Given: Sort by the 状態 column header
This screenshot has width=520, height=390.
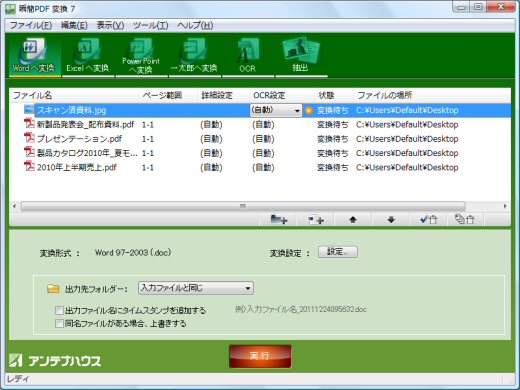Looking at the screenshot, I should coord(333,95).
